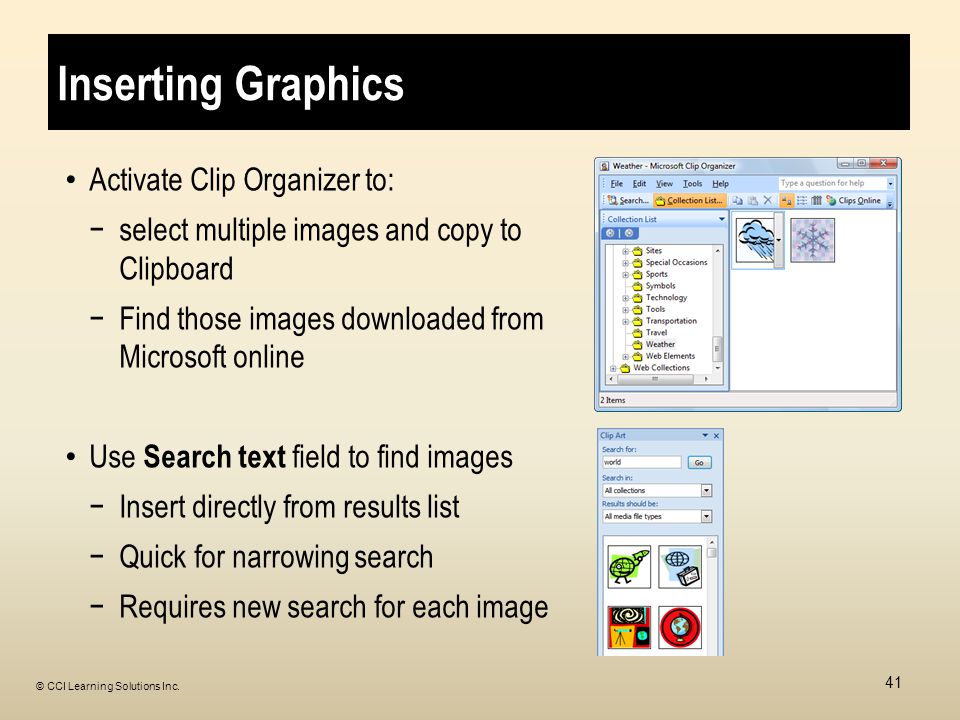Select the galaxy and telescope clip

coord(629,628)
